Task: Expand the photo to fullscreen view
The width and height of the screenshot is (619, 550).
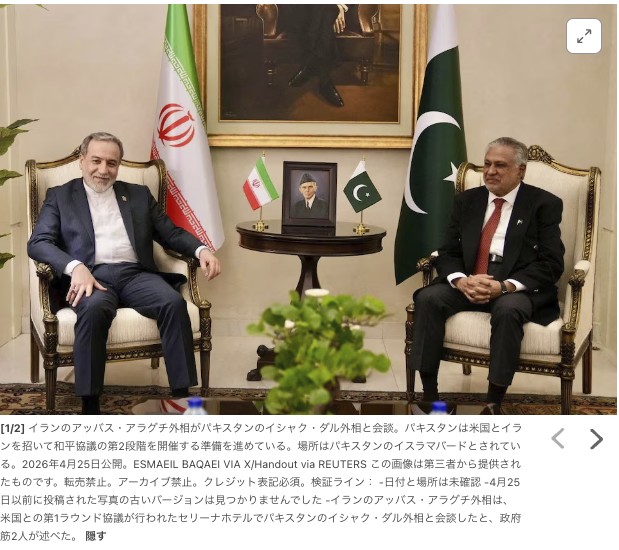Action: click(x=583, y=36)
